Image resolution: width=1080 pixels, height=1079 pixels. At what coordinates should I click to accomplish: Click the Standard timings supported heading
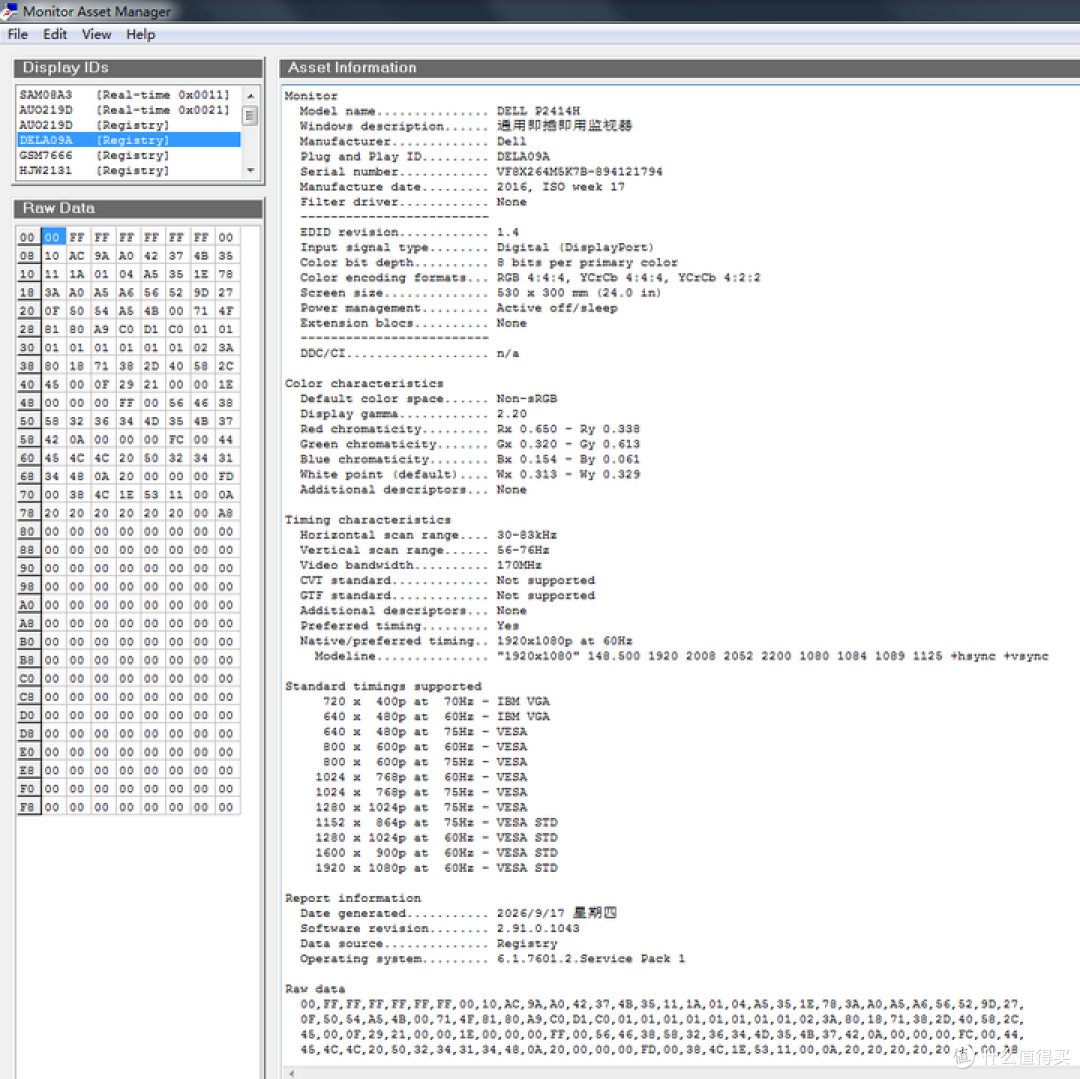pos(383,687)
